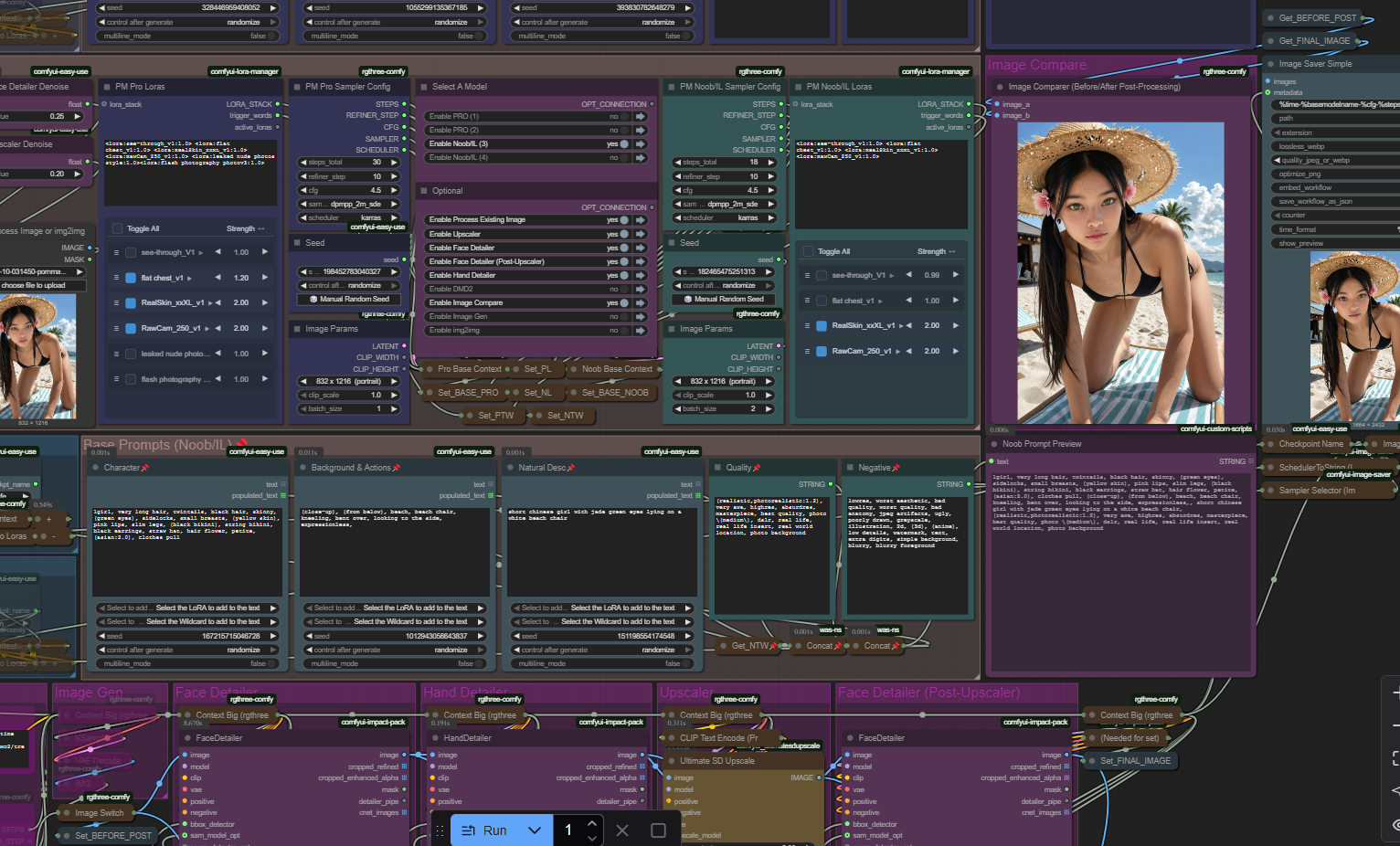Toggle Enable Image Gen switch
Image resolution: width=1400 pixels, height=846 pixels.
pyautogui.click(x=622, y=316)
